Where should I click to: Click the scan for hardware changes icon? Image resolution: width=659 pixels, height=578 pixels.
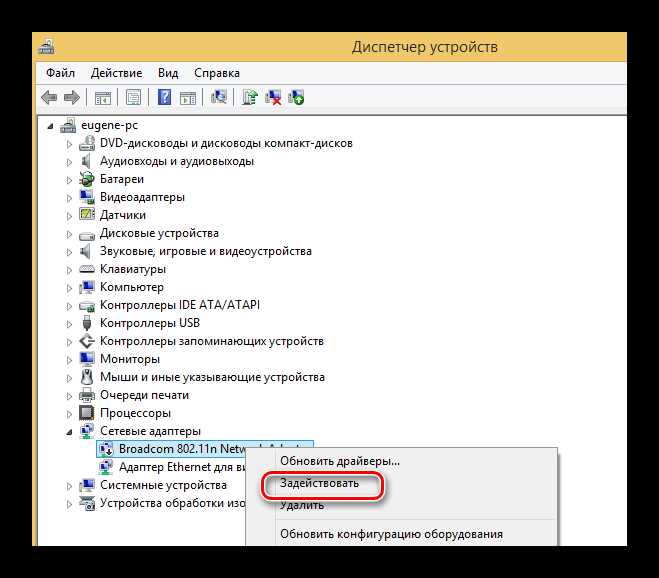pyautogui.click(x=219, y=97)
